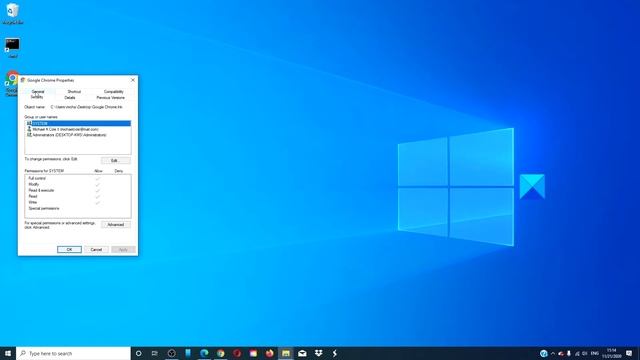Open the Windows Start menu
The width and height of the screenshot is (640, 360).
point(8,353)
